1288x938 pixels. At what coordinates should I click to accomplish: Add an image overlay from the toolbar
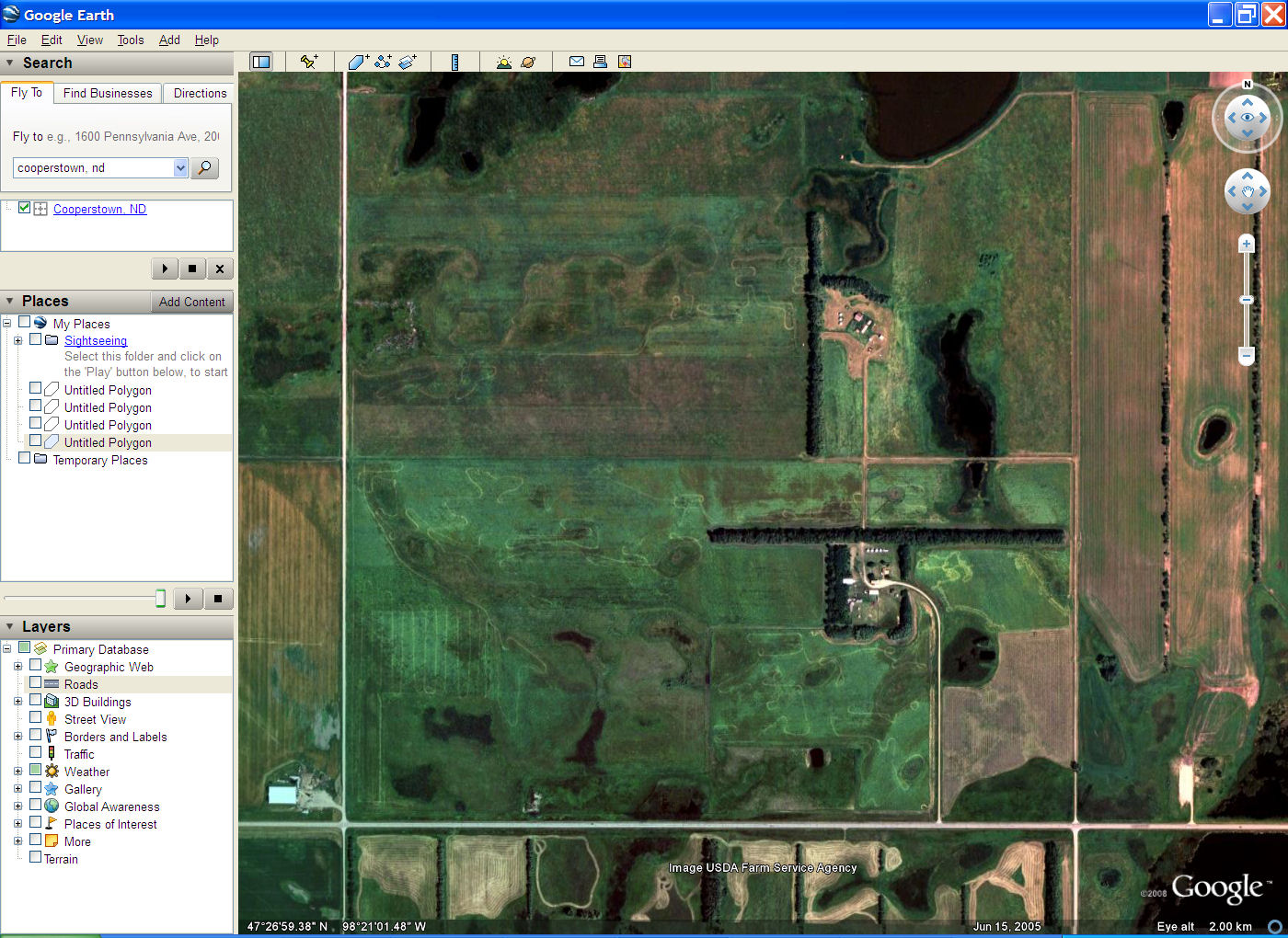[408, 62]
